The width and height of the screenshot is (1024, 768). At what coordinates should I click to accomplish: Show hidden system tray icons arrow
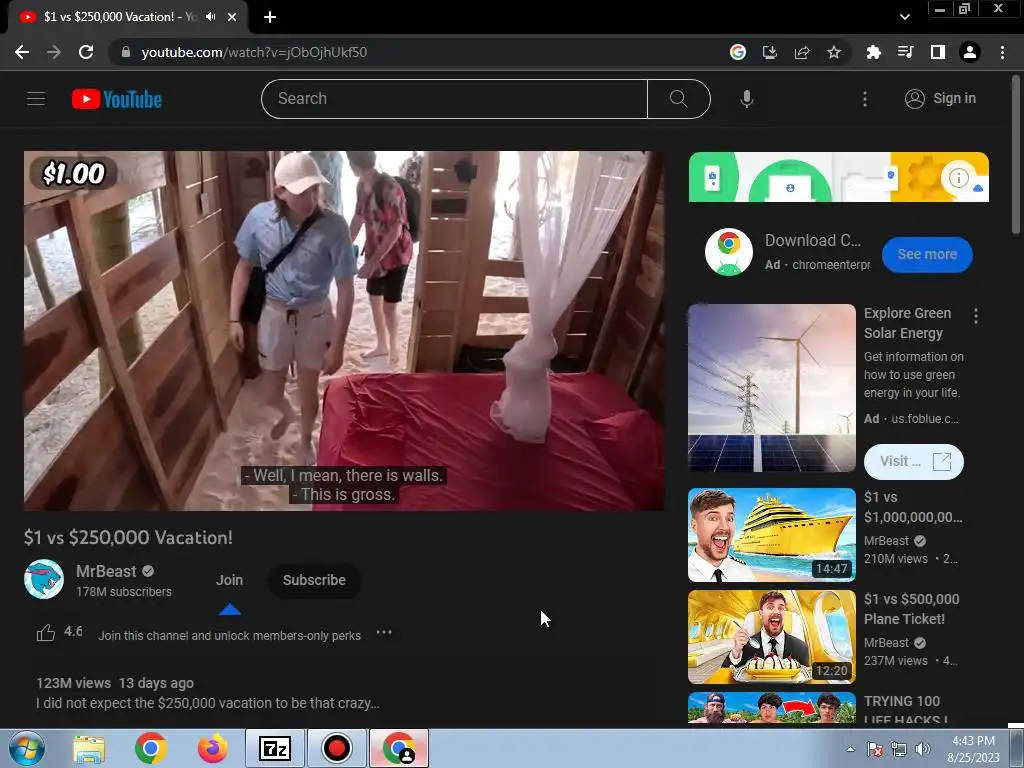click(x=850, y=749)
